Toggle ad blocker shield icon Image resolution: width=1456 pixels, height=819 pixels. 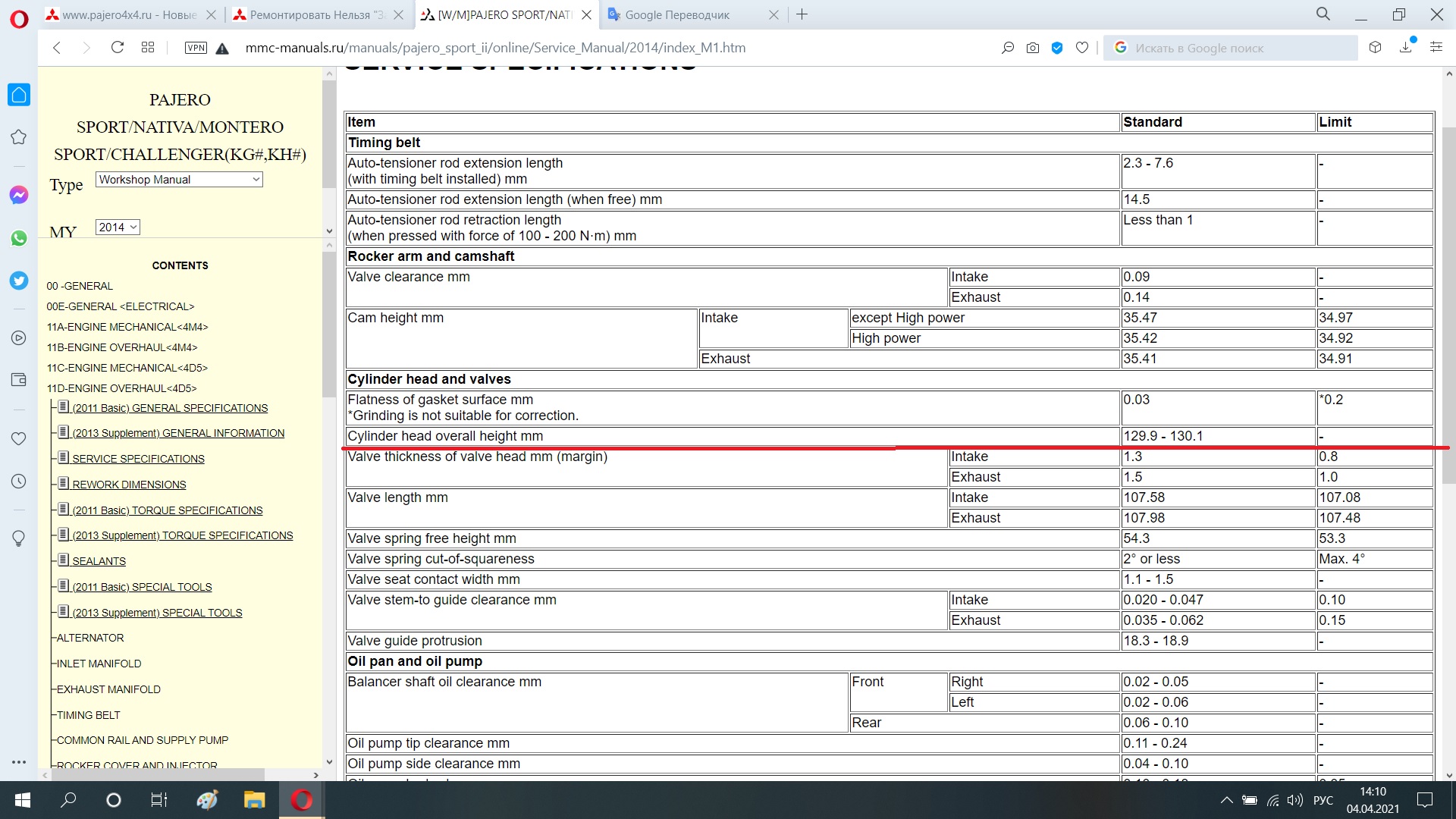[1057, 48]
